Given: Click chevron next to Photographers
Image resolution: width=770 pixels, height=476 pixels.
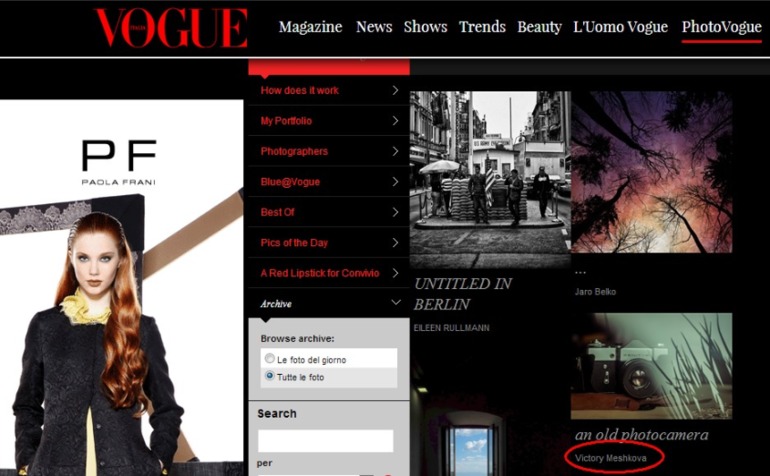Looking at the screenshot, I should [395, 151].
